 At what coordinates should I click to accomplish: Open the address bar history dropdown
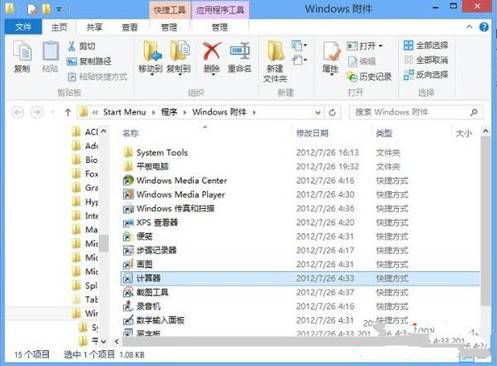point(318,113)
